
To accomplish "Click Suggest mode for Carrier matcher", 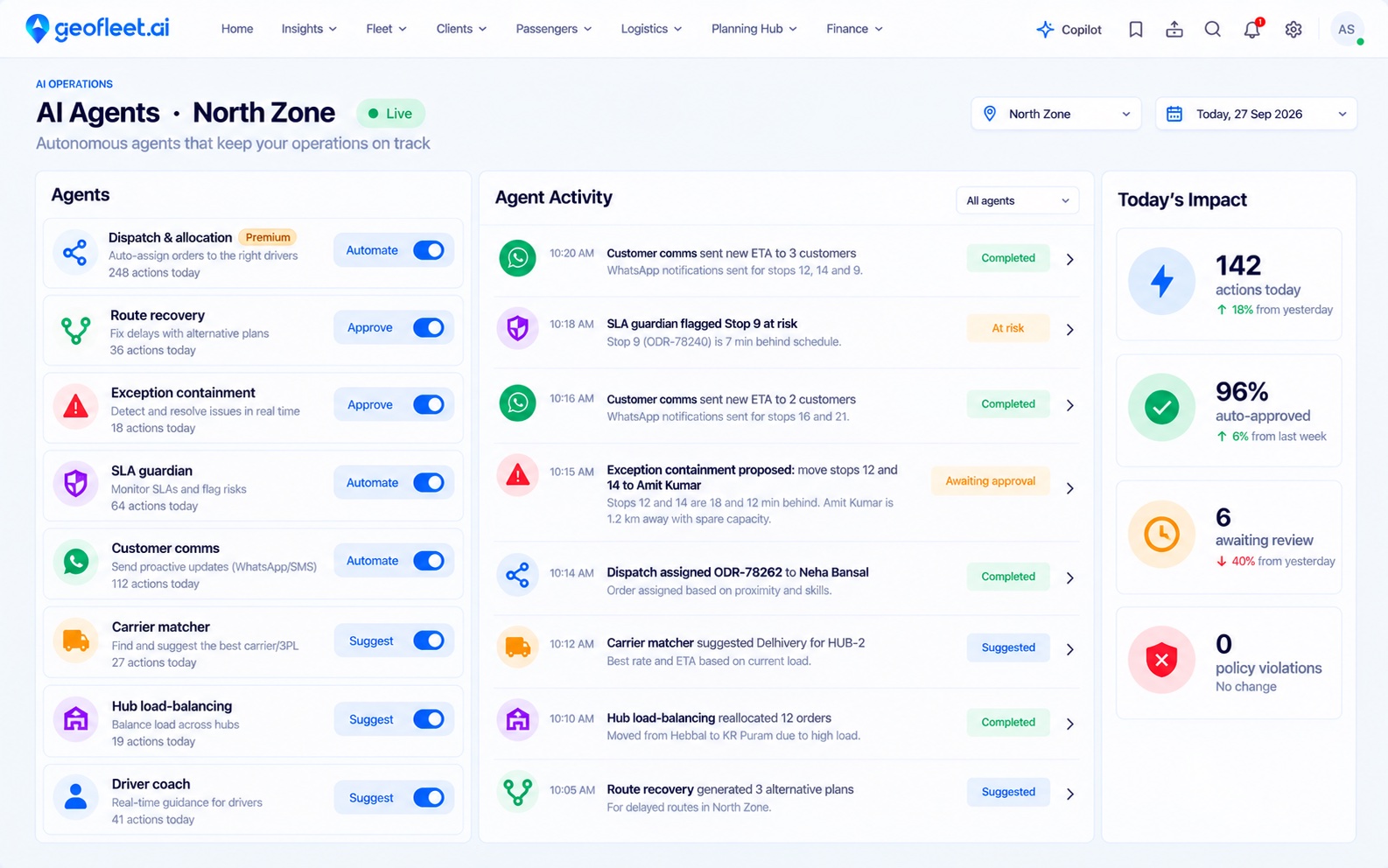I will click(371, 640).
